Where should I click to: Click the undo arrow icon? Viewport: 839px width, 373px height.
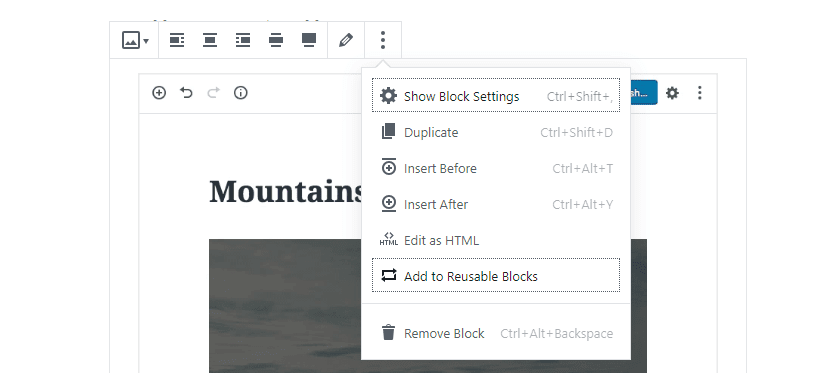click(x=186, y=93)
